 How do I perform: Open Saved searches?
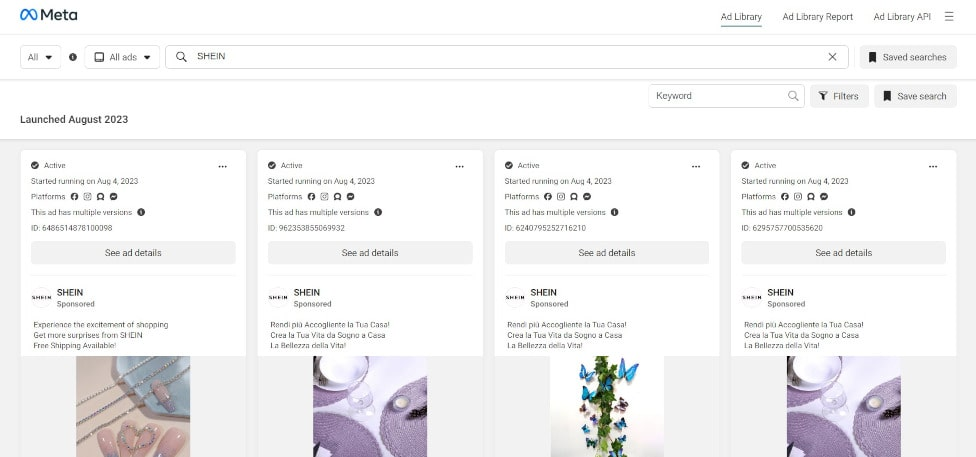pyautogui.click(x=907, y=57)
